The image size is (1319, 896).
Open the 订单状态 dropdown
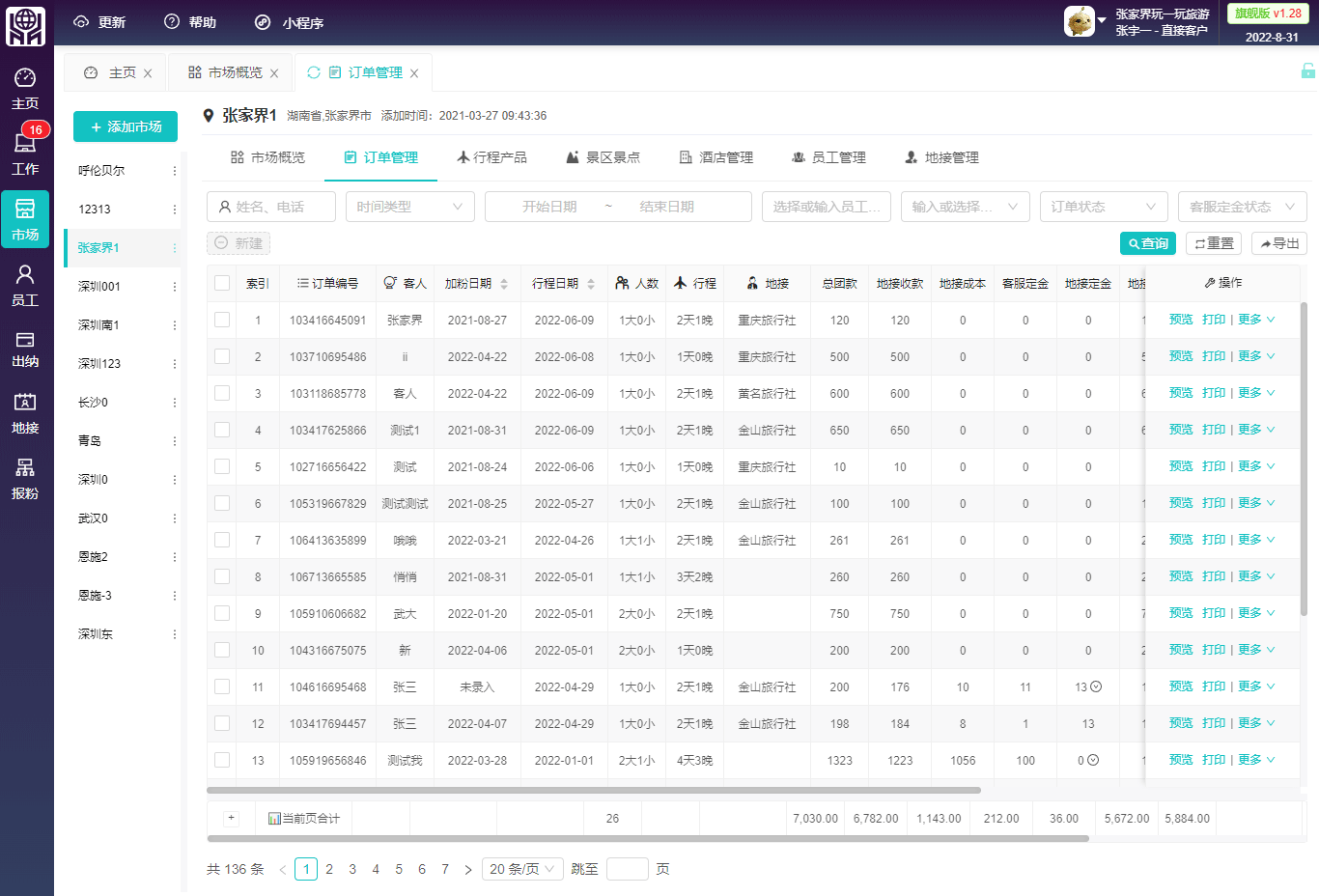click(x=1103, y=207)
